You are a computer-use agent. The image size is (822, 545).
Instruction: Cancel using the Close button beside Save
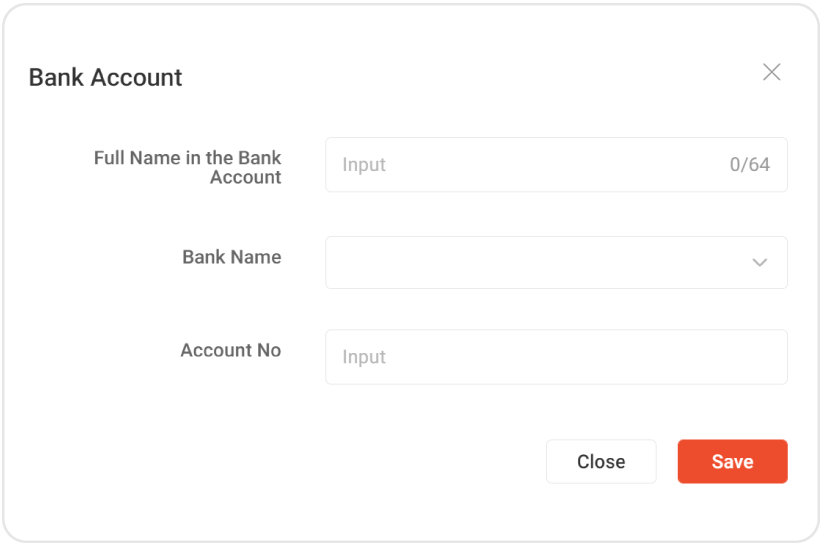[x=601, y=461]
